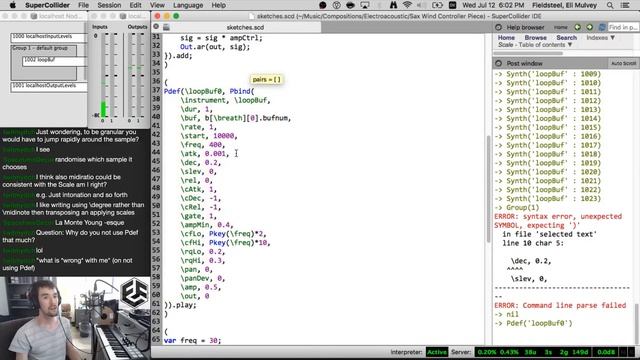Screen dimensions: 640x360
Task: Go forward in the Help browser
Action: 590,27
